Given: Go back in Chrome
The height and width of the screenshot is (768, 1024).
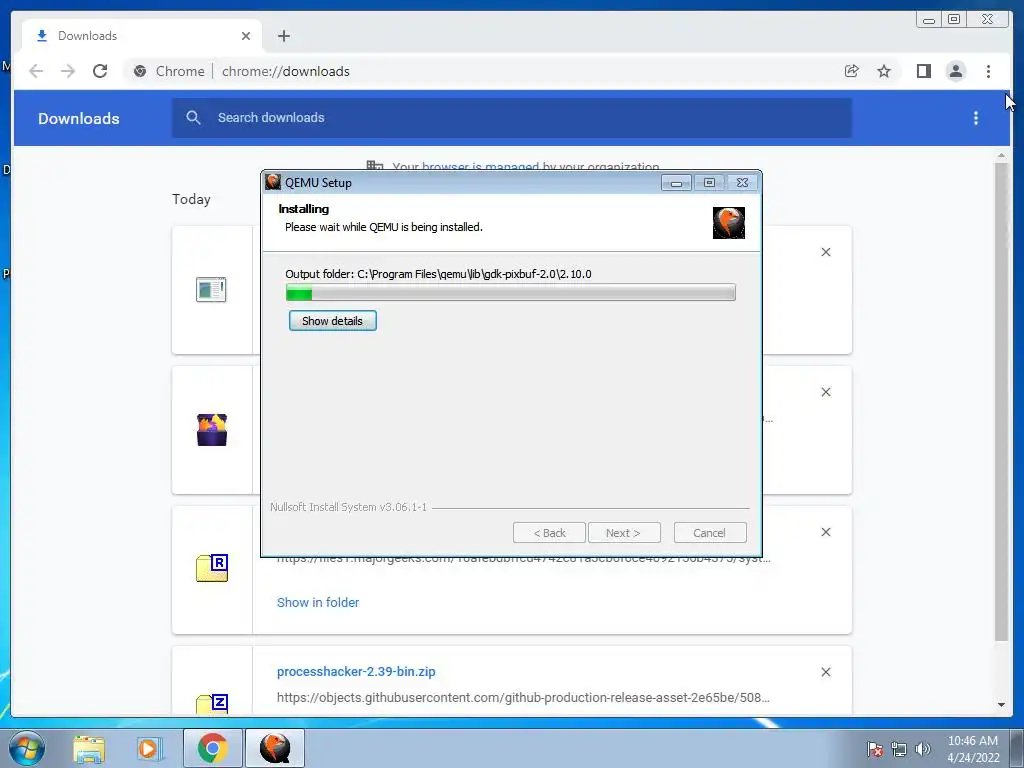Looking at the screenshot, I should [x=36, y=71].
